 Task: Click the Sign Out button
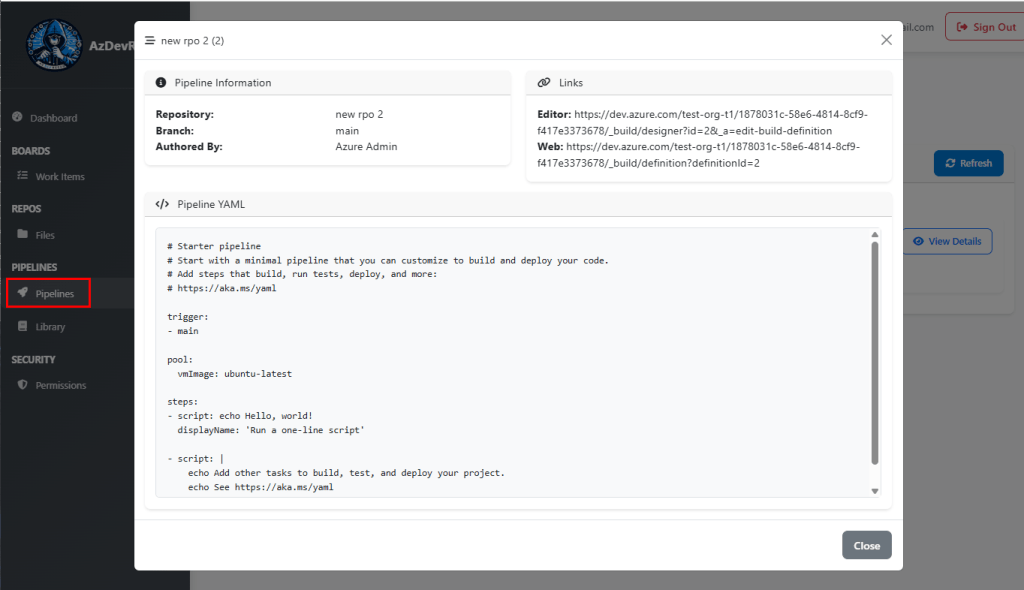pos(985,27)
